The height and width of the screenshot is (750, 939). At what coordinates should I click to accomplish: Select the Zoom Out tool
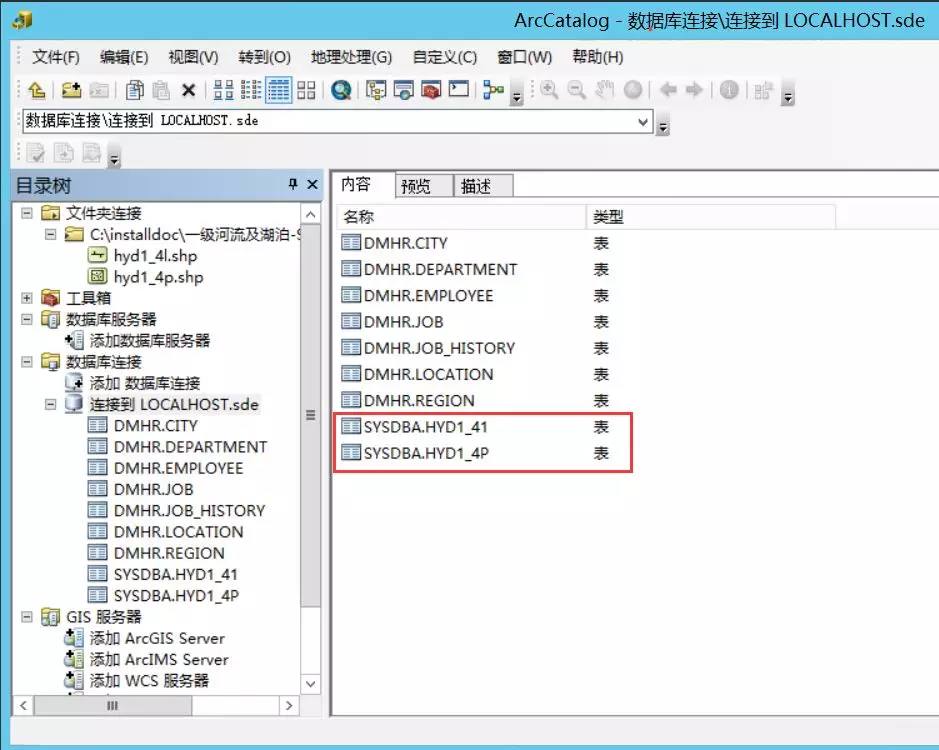coord(576,90)
